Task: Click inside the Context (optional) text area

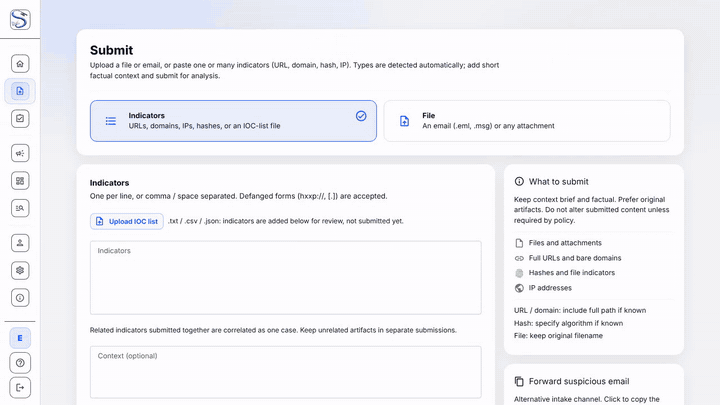Action: click(286, 372)
